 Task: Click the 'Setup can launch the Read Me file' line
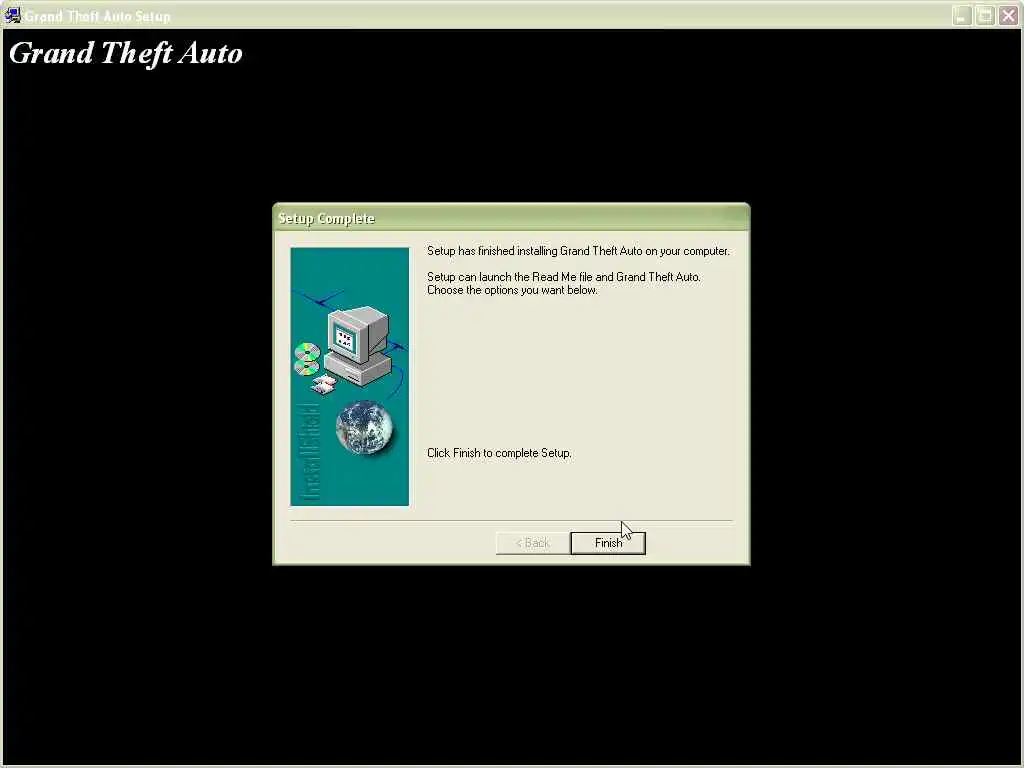coord(564,277)
